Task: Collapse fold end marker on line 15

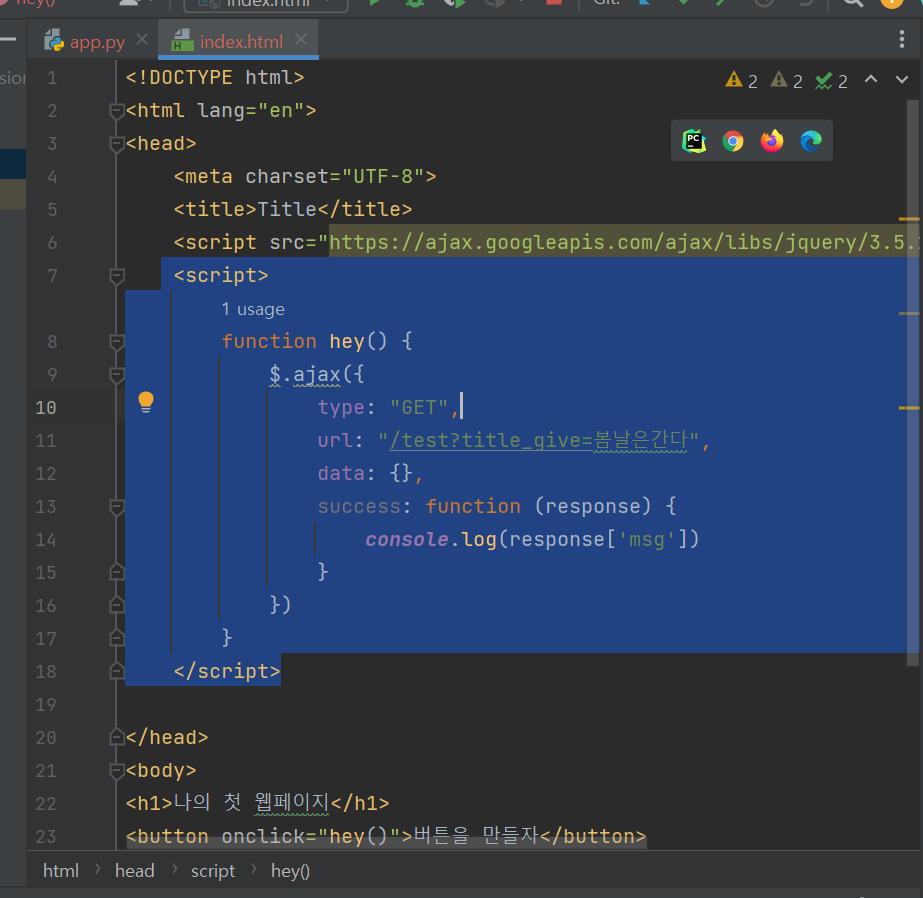Action: click(x=117, y=572)
